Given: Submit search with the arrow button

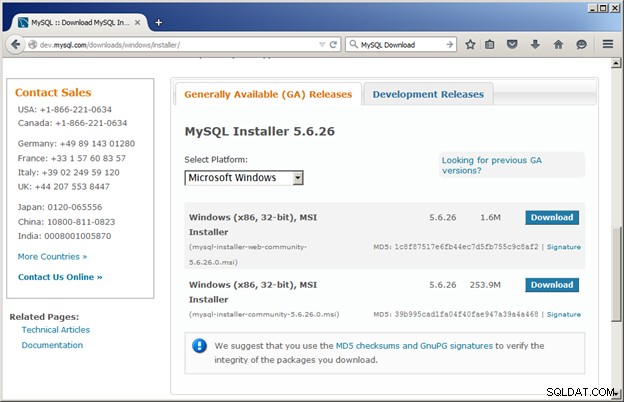Looking at the screenshot, I should pos(449,45).
